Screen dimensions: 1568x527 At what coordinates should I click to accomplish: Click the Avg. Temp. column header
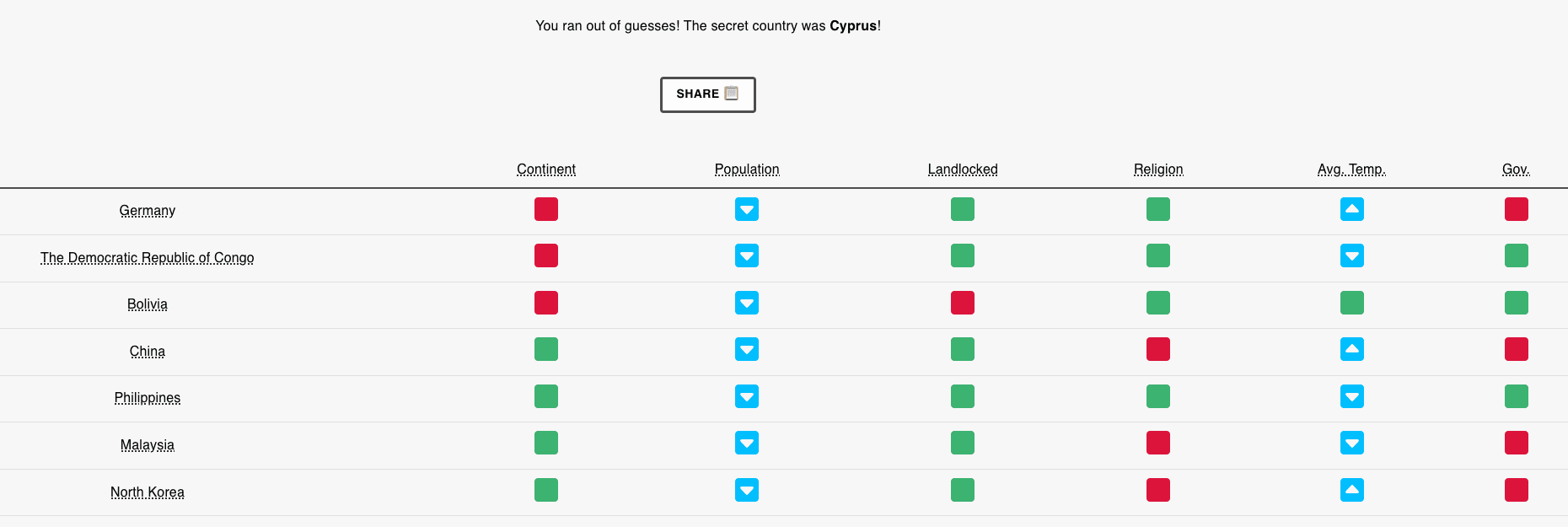(1351, 169)
